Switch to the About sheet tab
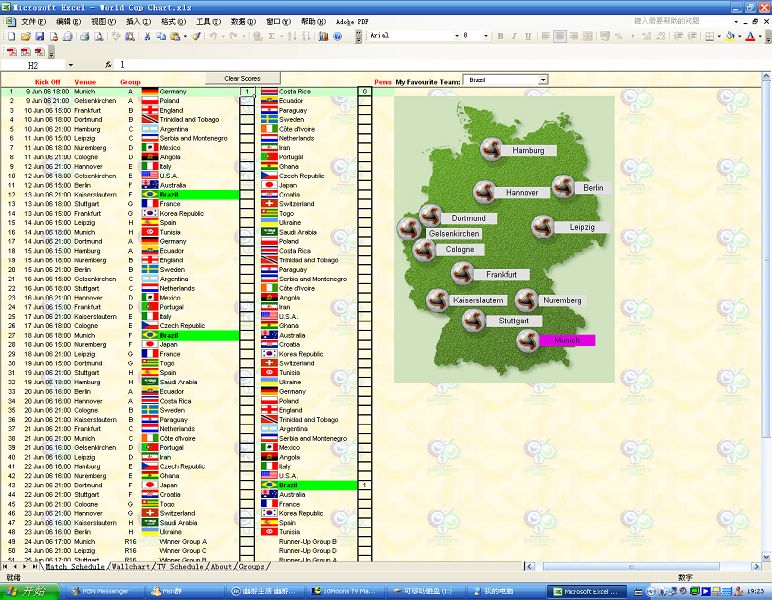This screenshot has width=772, height=600. (221, 567)
